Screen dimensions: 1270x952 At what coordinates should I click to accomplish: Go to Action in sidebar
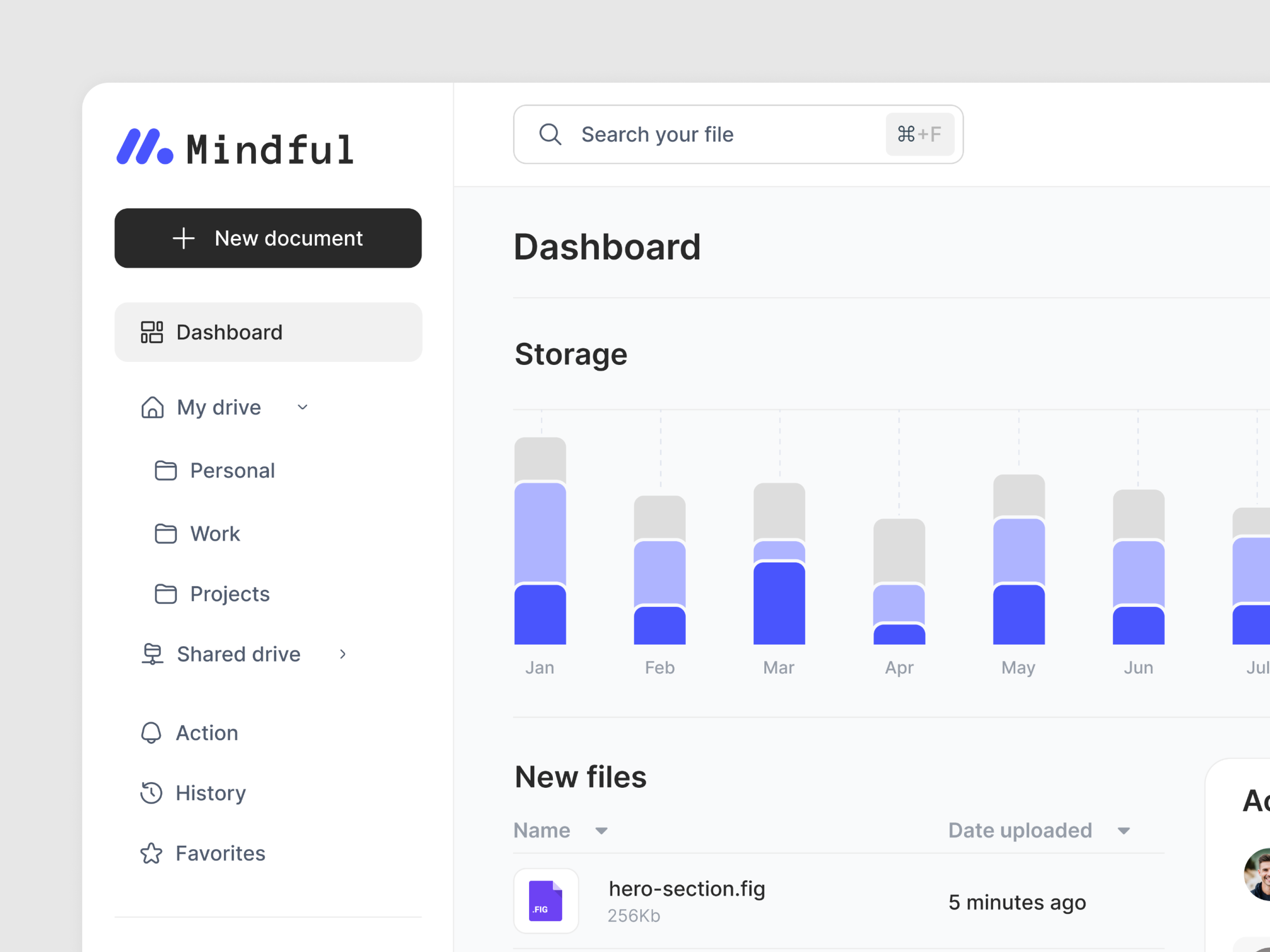pos(207,733)
